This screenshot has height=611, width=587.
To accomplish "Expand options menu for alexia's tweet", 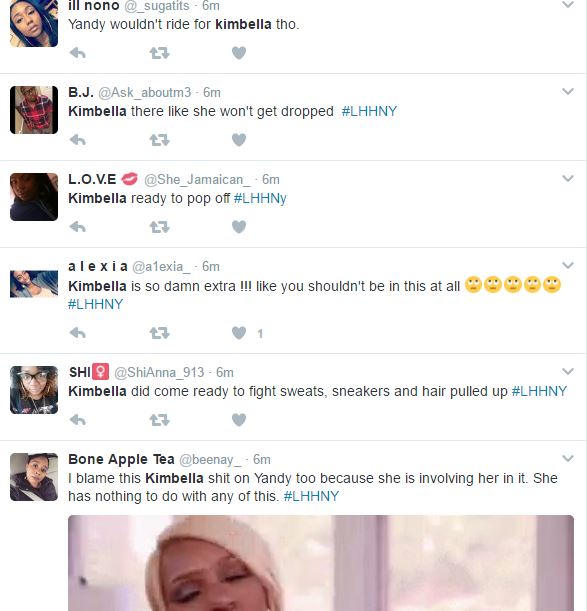I will [568, 265].
